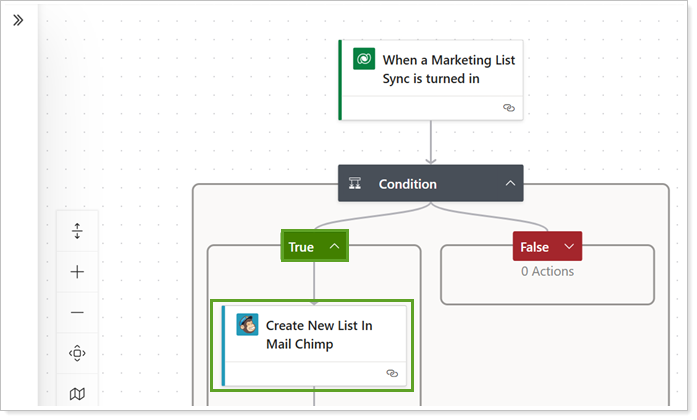The width and height of the screenshot is (697, 420).
Task: Select the False branch label
Action: [x=535, y=247]
